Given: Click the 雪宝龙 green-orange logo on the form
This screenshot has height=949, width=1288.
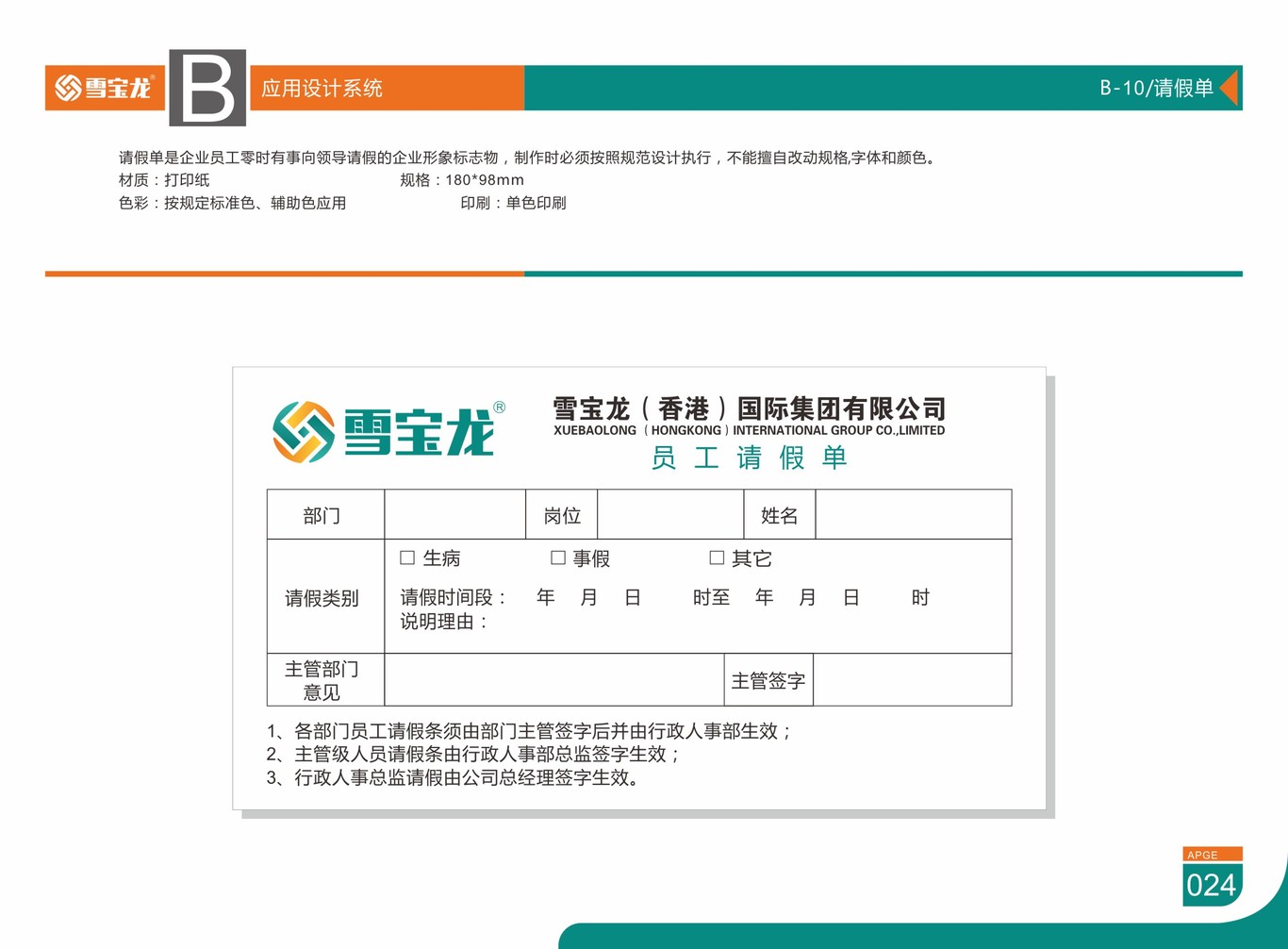Looking at the screenshot, I should (388, 432).
